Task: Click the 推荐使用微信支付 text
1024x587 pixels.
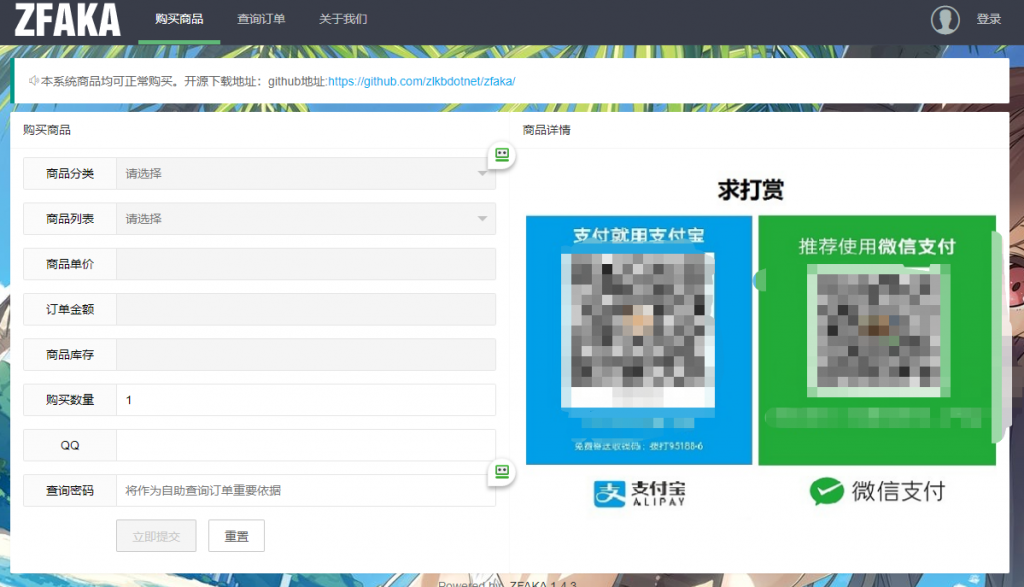Action: coord(877,246)
